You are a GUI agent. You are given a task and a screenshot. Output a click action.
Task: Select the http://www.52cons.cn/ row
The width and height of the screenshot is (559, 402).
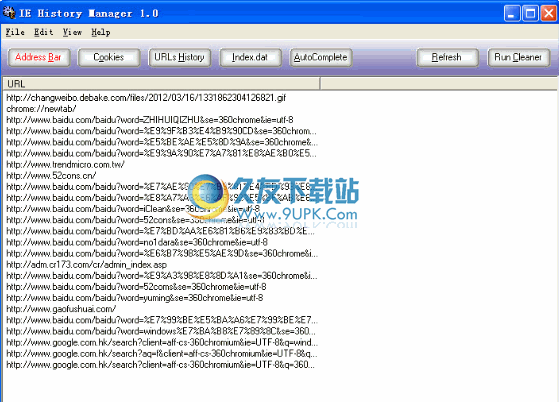coord(51,175)
